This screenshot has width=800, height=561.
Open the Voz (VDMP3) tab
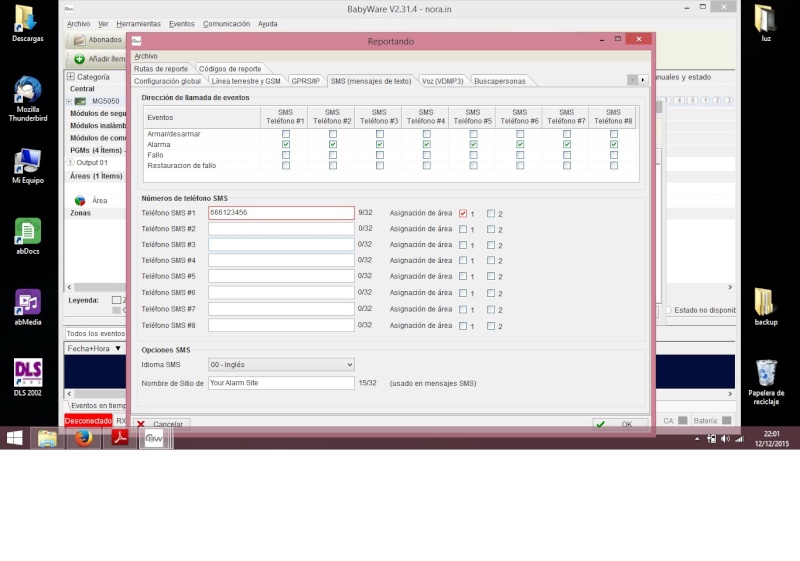[442, 81]
